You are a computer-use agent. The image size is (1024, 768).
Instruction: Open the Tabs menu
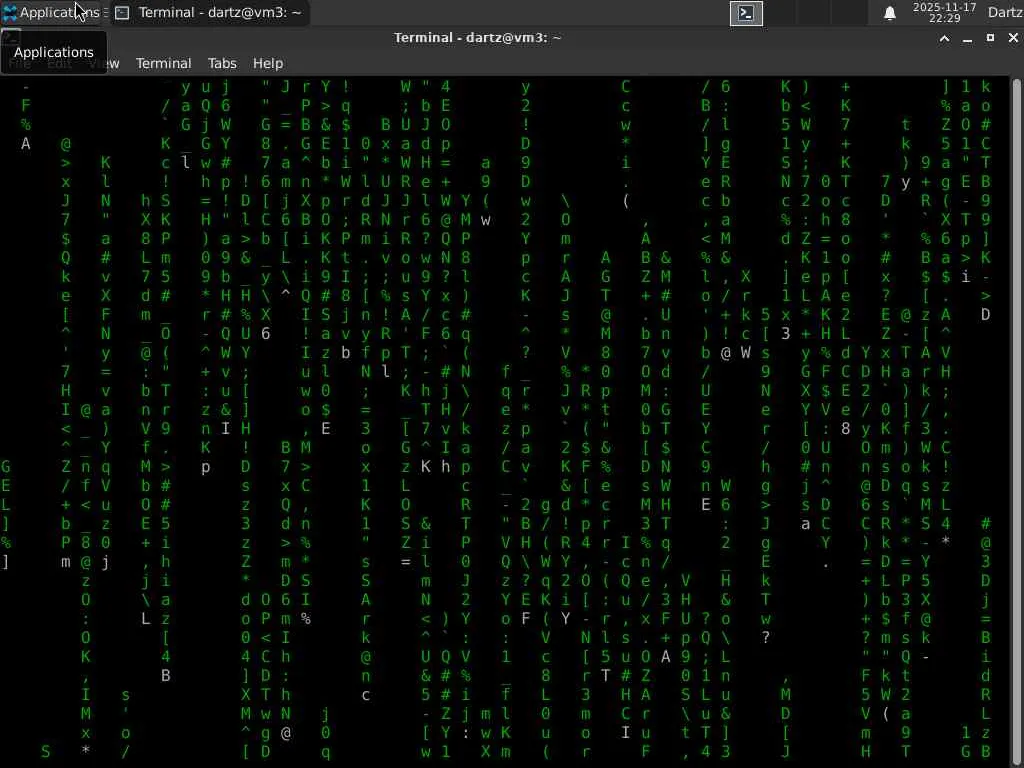coord(222,63)
